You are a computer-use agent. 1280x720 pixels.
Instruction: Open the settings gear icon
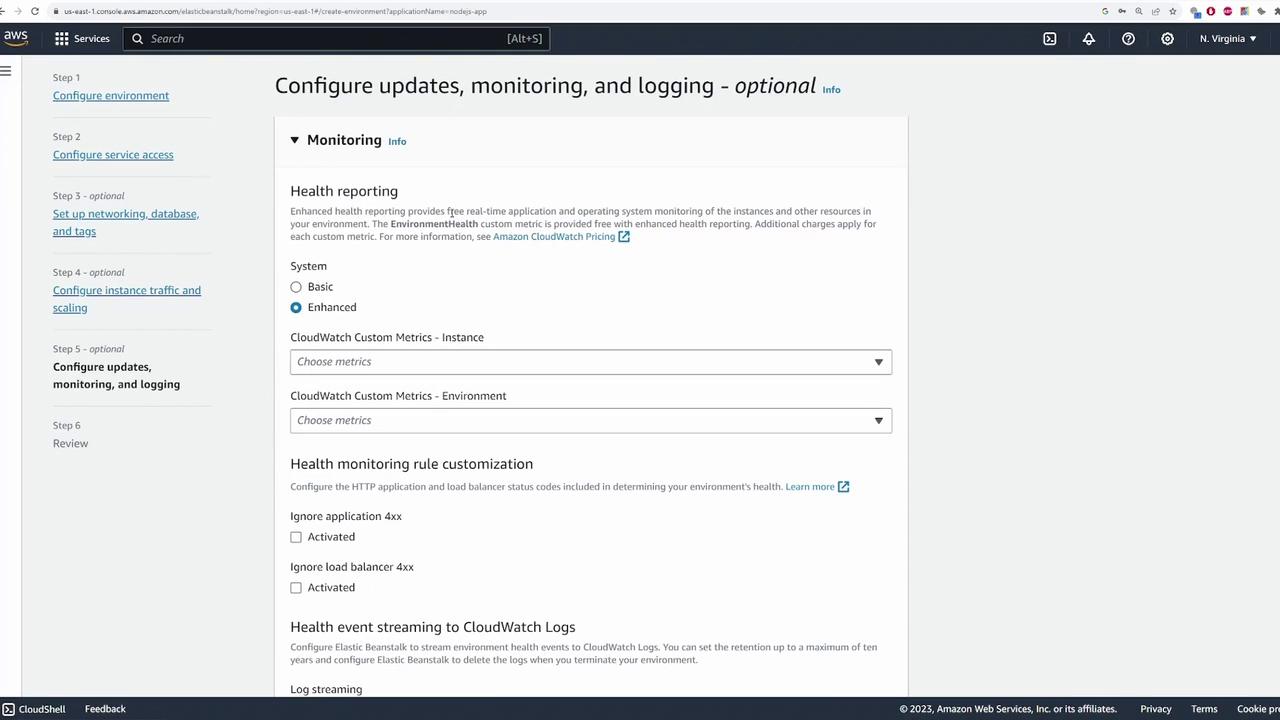(1167, 38)
